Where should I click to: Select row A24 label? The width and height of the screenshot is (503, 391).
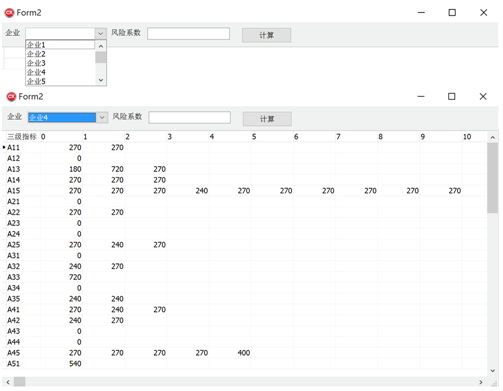pyautogui.click(x=13, y=234)
